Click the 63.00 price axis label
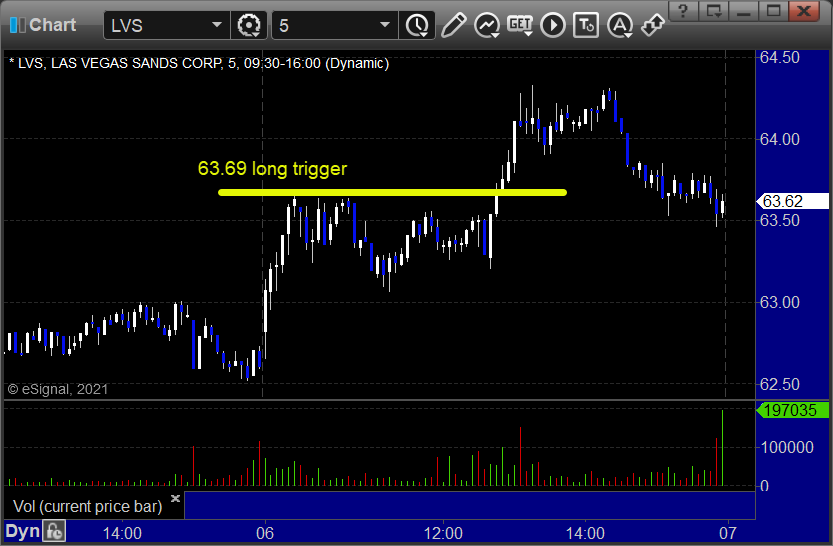The width and height of the screenshot is (833, 546). click(x=779, y=302)
